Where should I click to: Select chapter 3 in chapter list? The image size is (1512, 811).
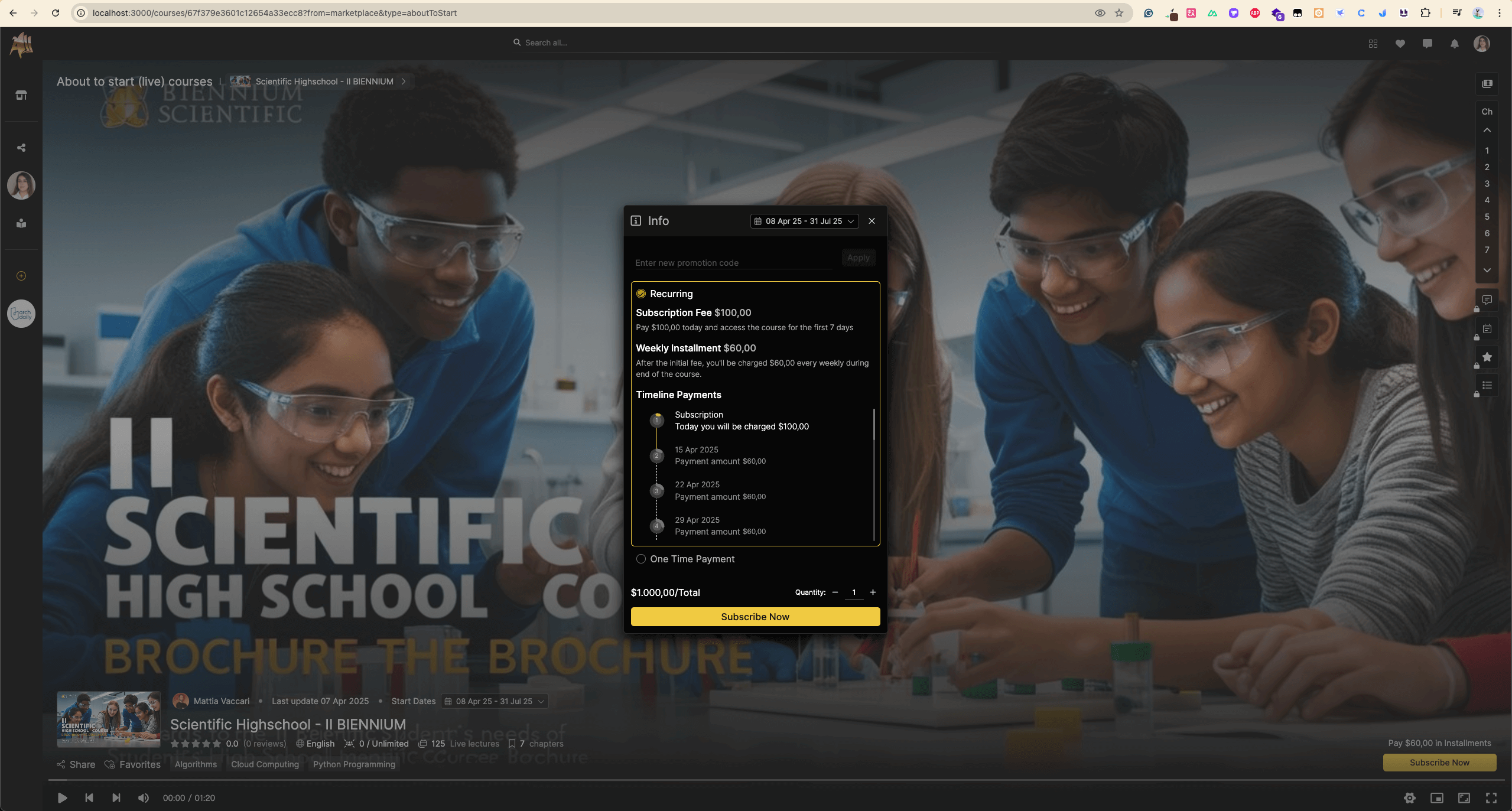1487,184
